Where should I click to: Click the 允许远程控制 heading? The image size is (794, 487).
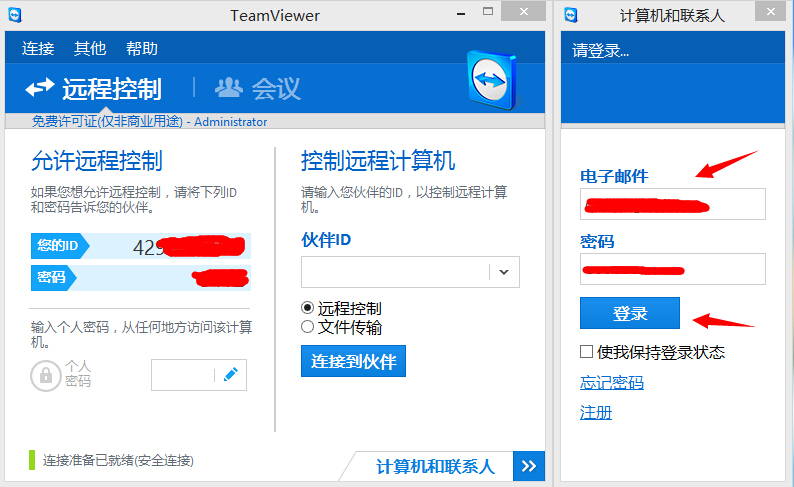97,161
